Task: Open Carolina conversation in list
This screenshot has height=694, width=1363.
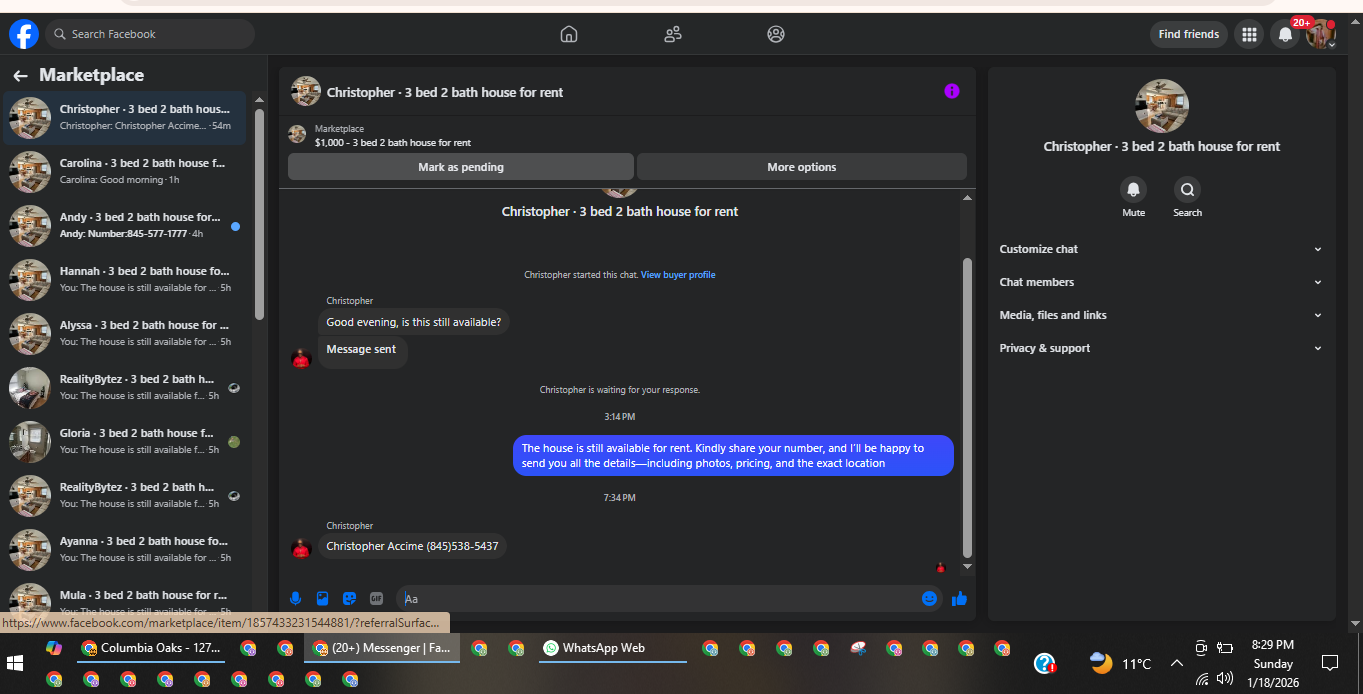Action: pos(125,172)
